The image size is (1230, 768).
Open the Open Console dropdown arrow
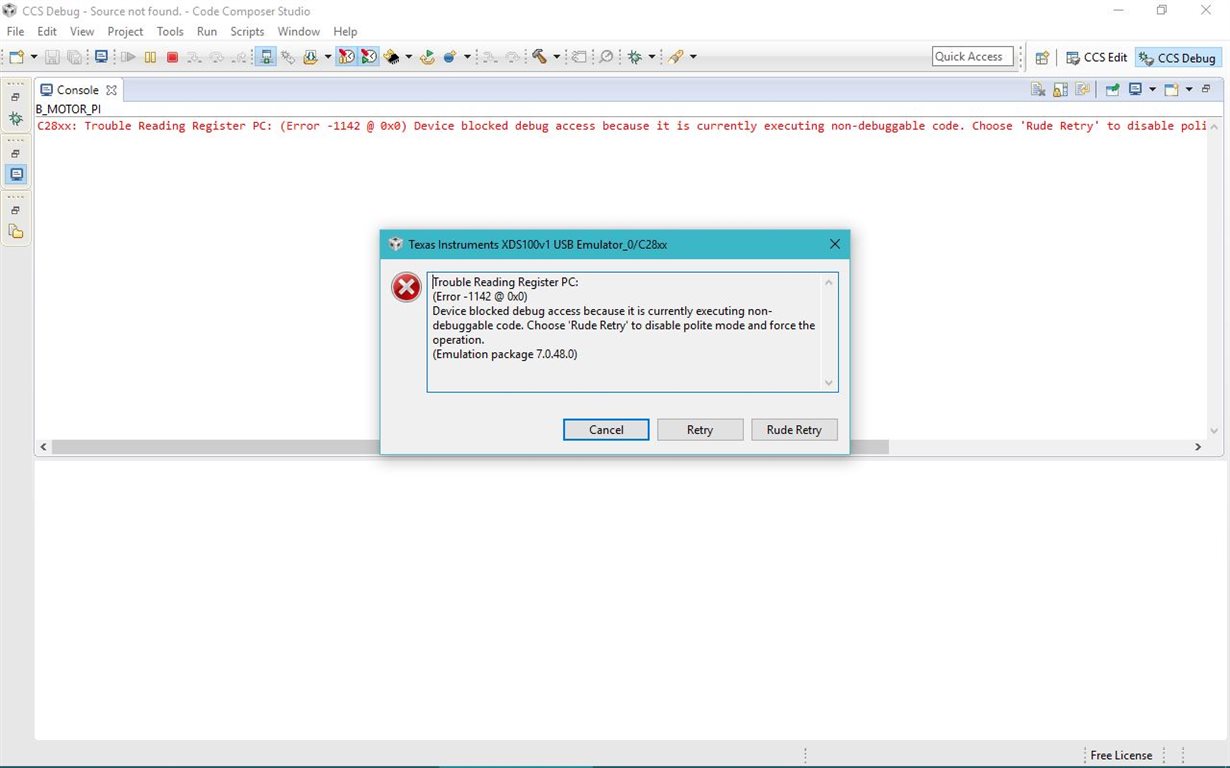1189,89
